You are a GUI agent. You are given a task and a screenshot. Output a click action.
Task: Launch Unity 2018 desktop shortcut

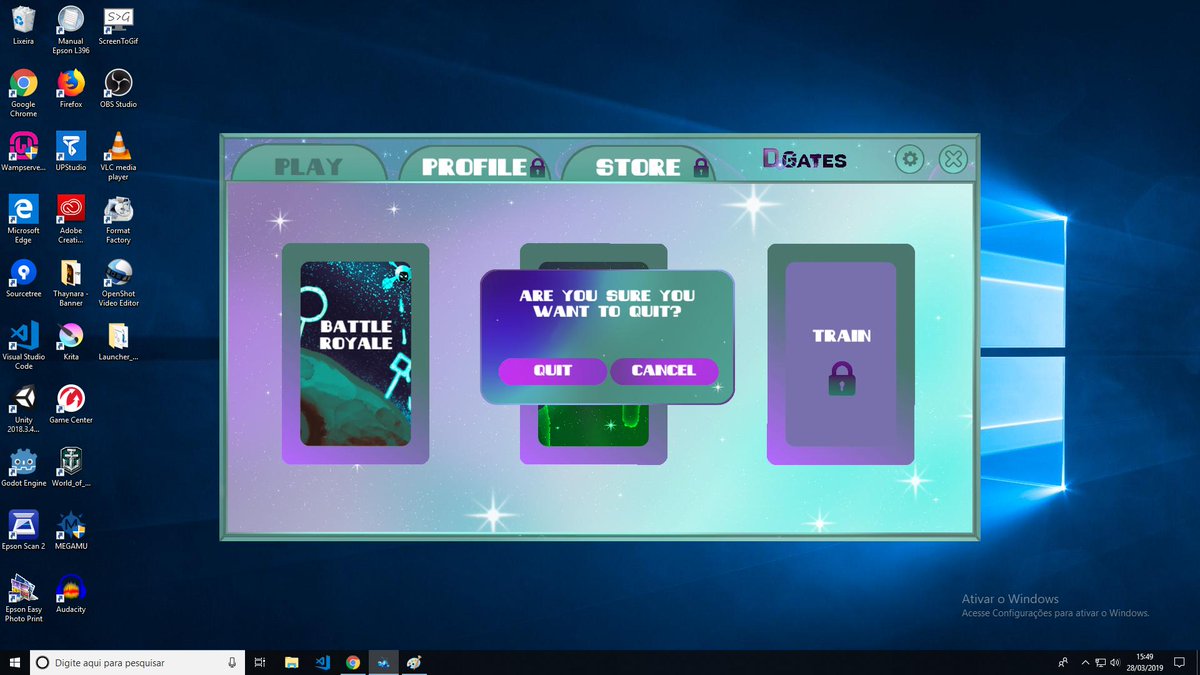(x=23, y=409)
